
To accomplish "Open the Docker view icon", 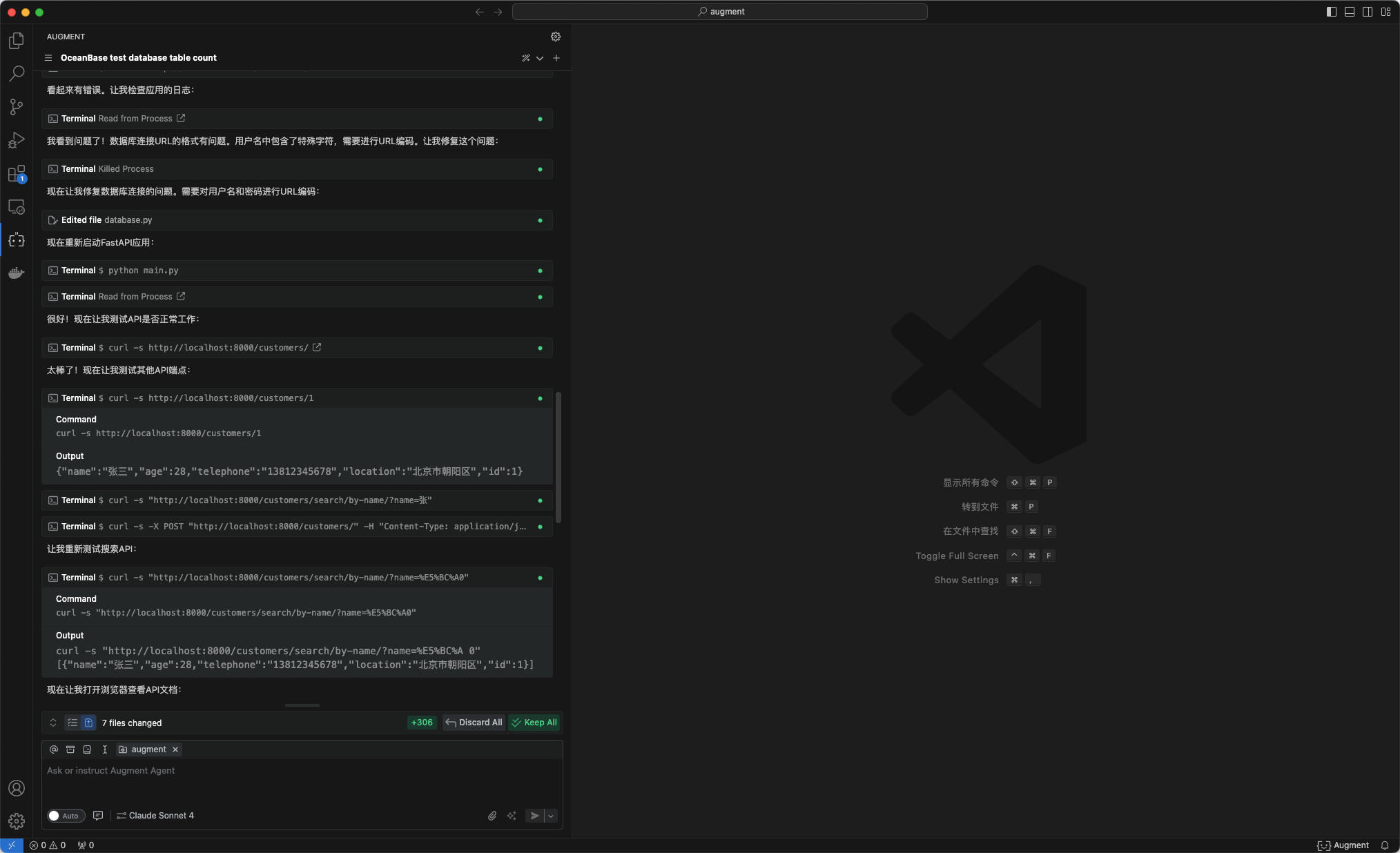I will coord(17,273).
